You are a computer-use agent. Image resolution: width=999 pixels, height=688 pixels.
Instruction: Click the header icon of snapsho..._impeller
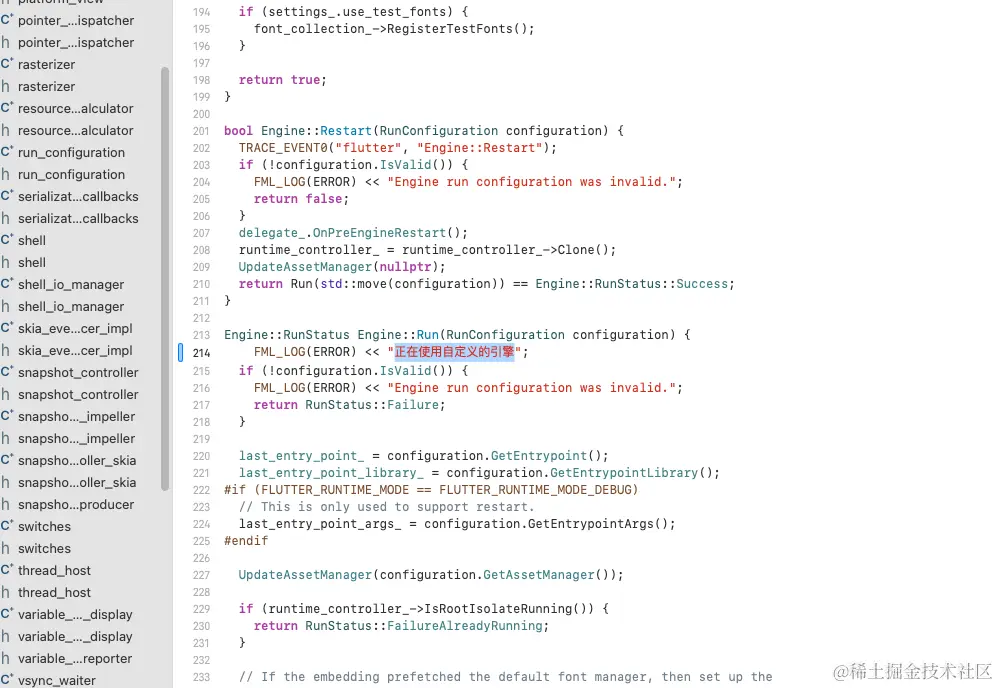pos(6,438)
